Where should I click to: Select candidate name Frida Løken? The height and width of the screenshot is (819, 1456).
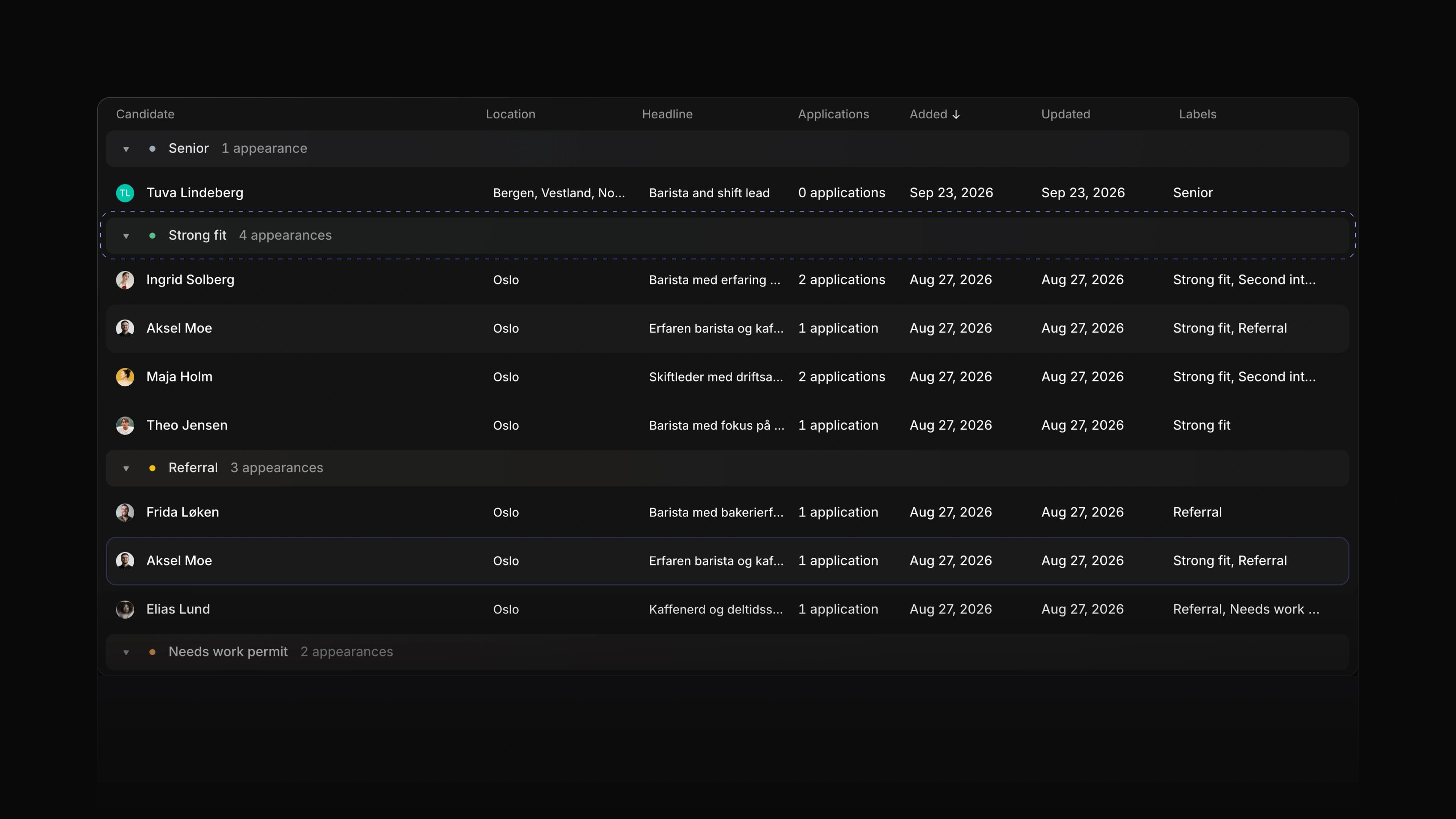coord(182,513)
